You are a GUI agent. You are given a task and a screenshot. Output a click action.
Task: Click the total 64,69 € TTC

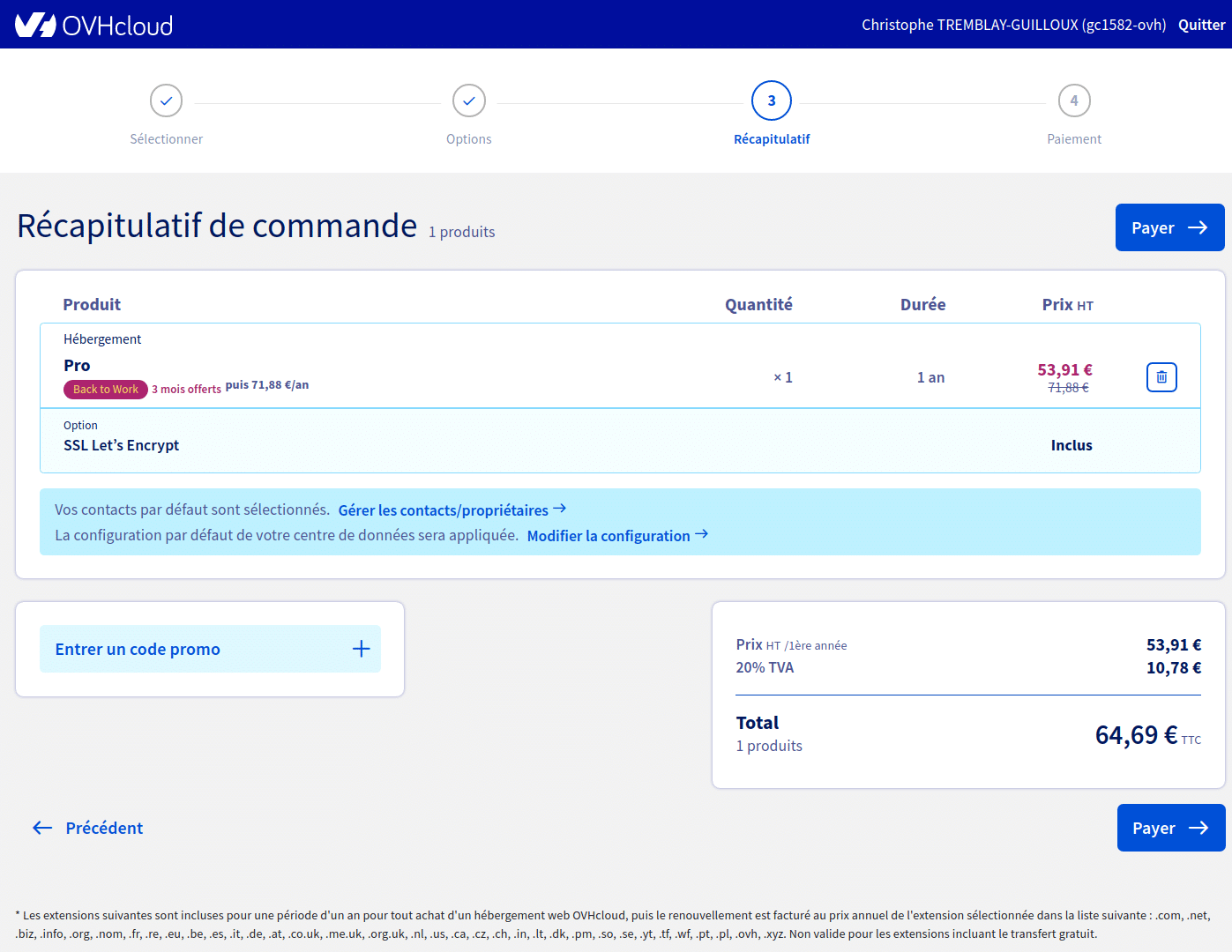click(x=1148, y=735)
